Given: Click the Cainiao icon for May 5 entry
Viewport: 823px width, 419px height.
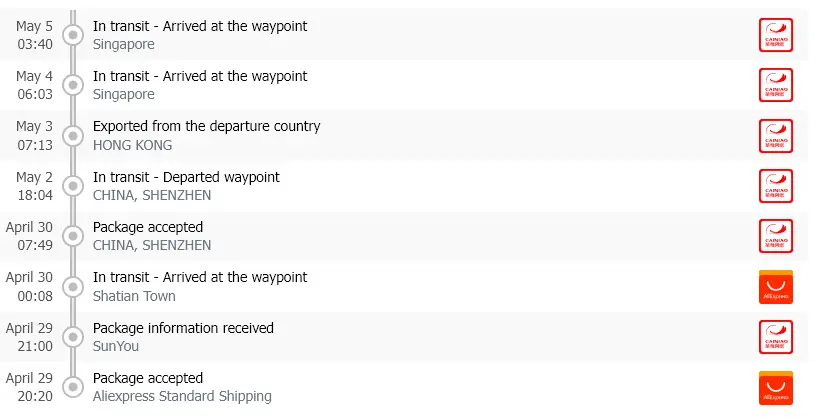Looking at the screenshot, I should [x=775, y=35].
